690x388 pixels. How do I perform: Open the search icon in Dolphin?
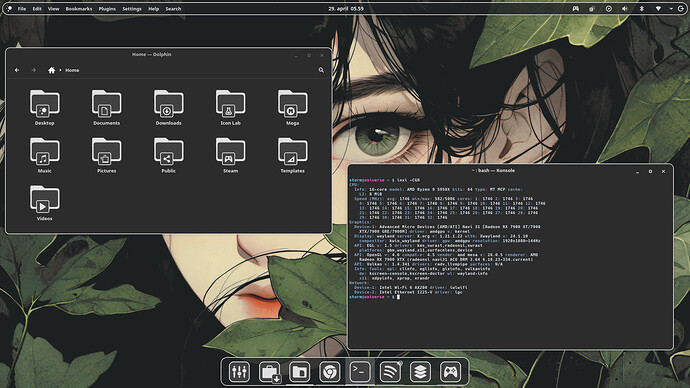click(321, 70)
